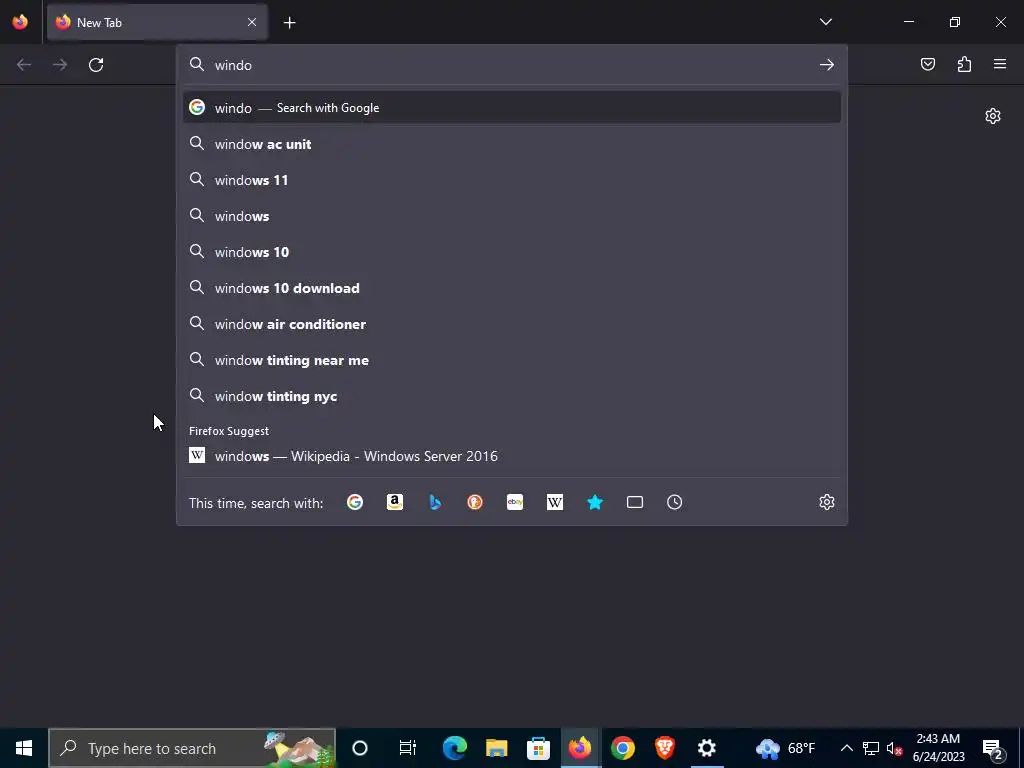Choose suggestion 'windows 11'
The height and width of the screenshot is (768, 1024).
[512, 180]
